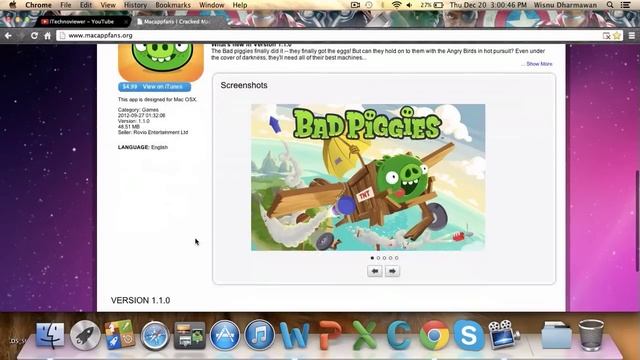Select second screenshot pagination dot

[378, 258]
